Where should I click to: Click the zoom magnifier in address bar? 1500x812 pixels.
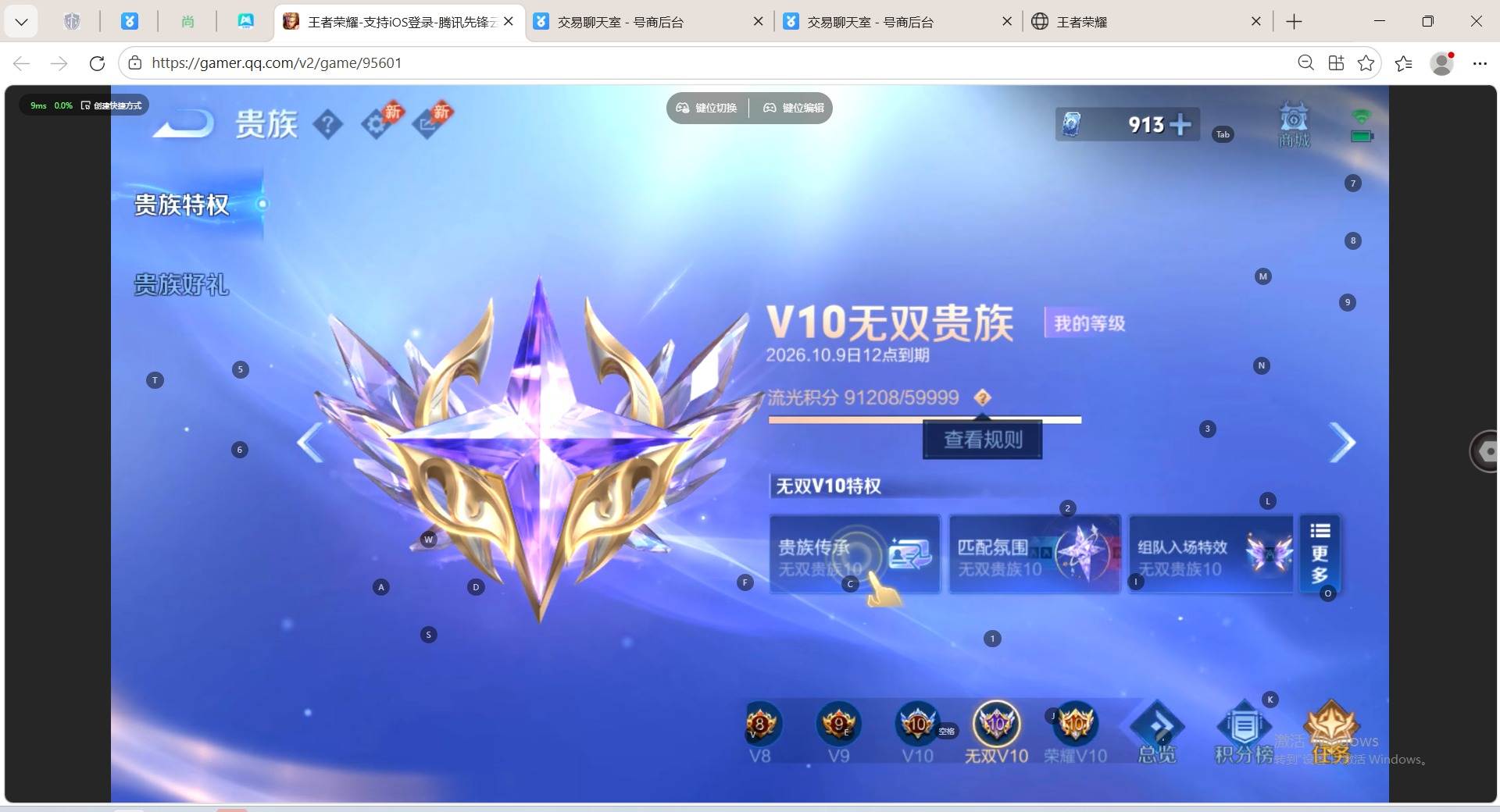coord(1305,63)
